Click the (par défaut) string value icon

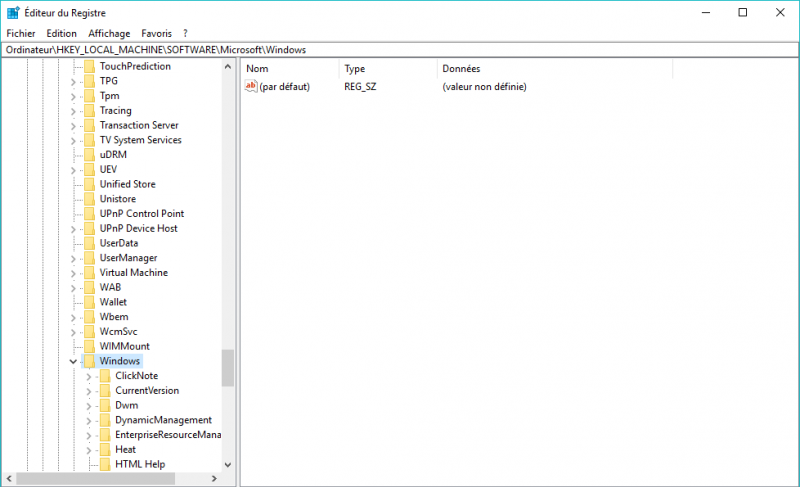(x=251, y=86)
